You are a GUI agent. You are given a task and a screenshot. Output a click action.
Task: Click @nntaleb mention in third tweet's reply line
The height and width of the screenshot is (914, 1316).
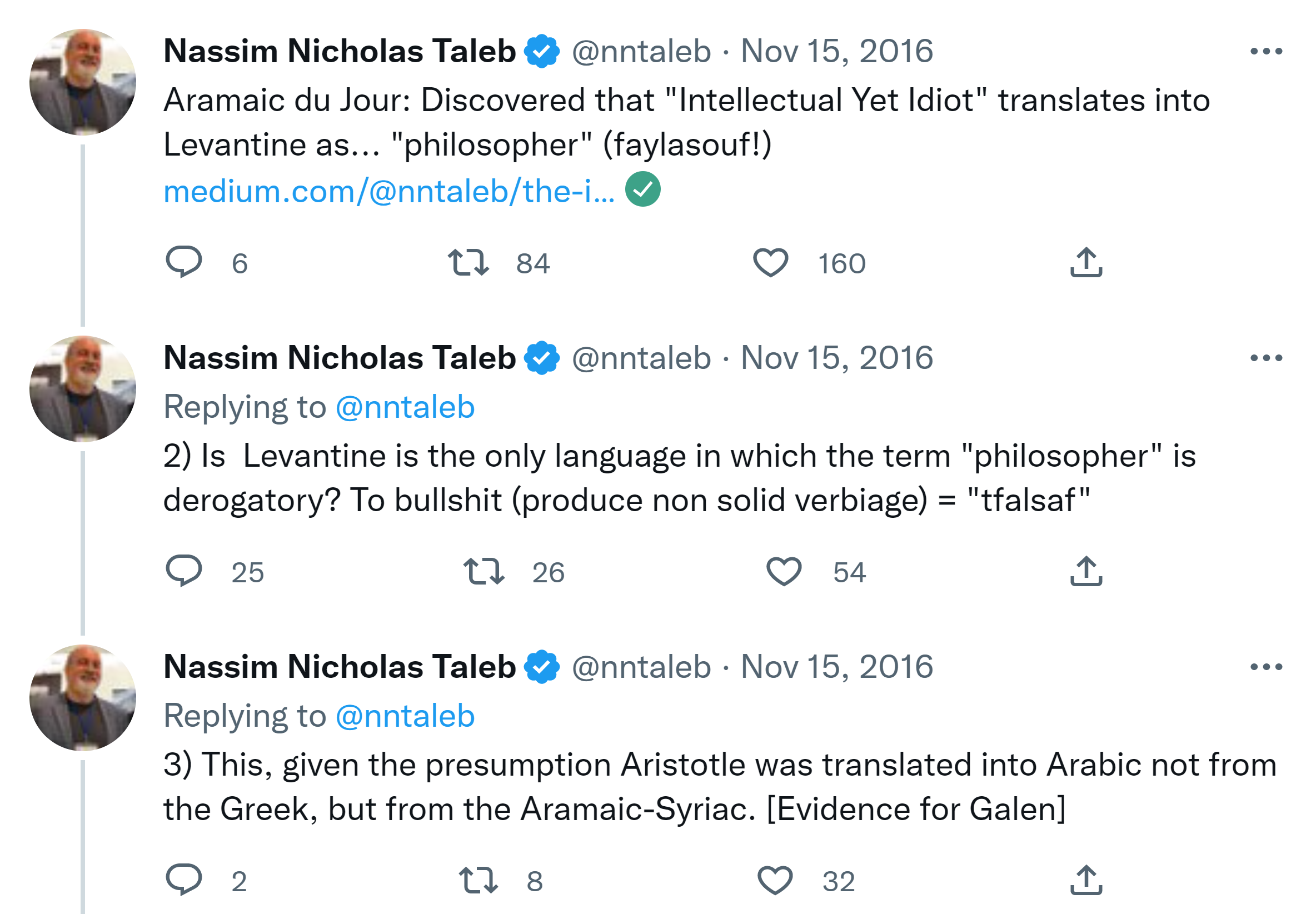pyautogui.click(x=405, y=716)
